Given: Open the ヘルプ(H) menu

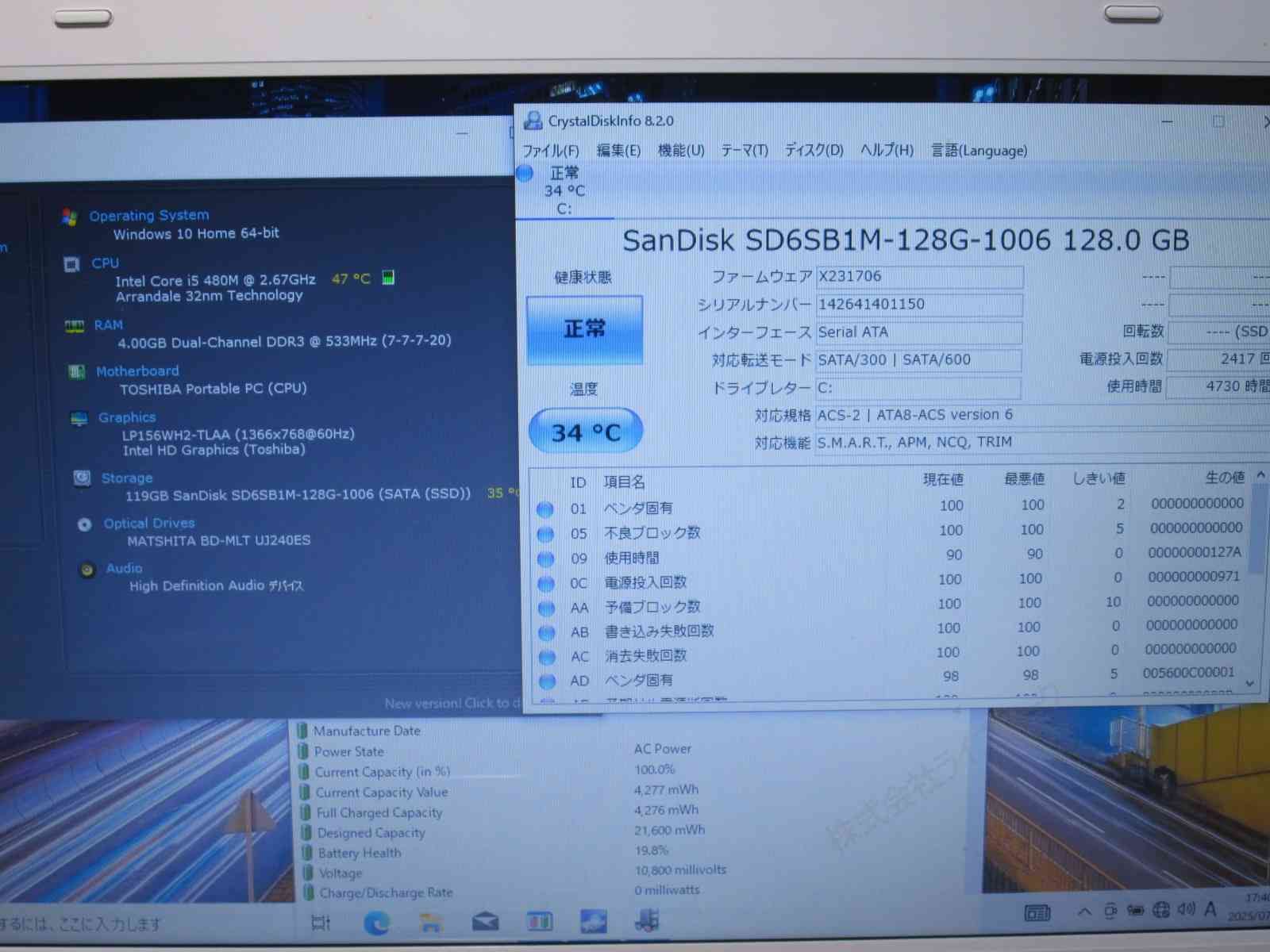Looking at the screenshot, I should [887, 151].
